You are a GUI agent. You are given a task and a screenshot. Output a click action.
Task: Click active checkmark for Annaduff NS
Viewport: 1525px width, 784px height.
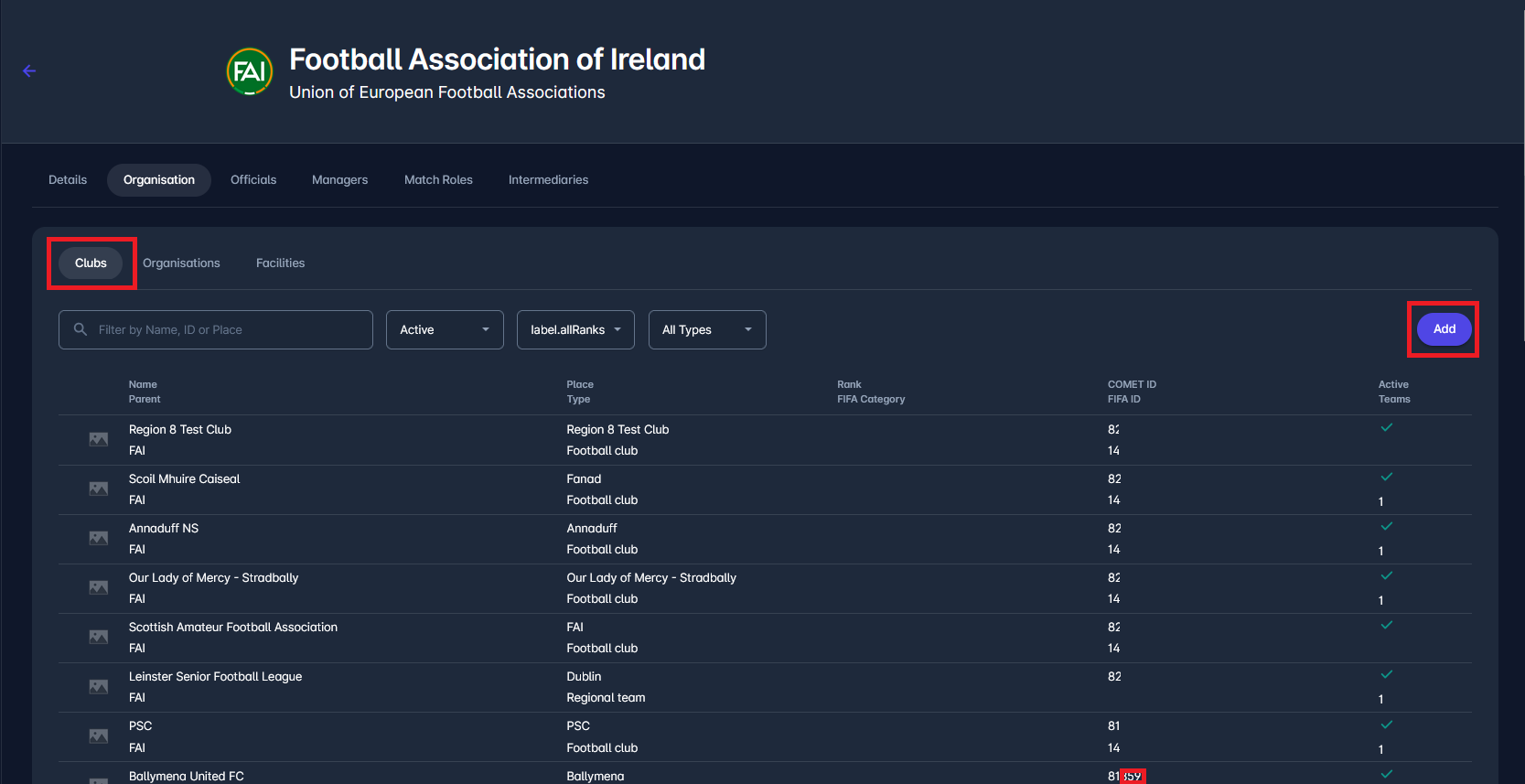[1386, 526]
